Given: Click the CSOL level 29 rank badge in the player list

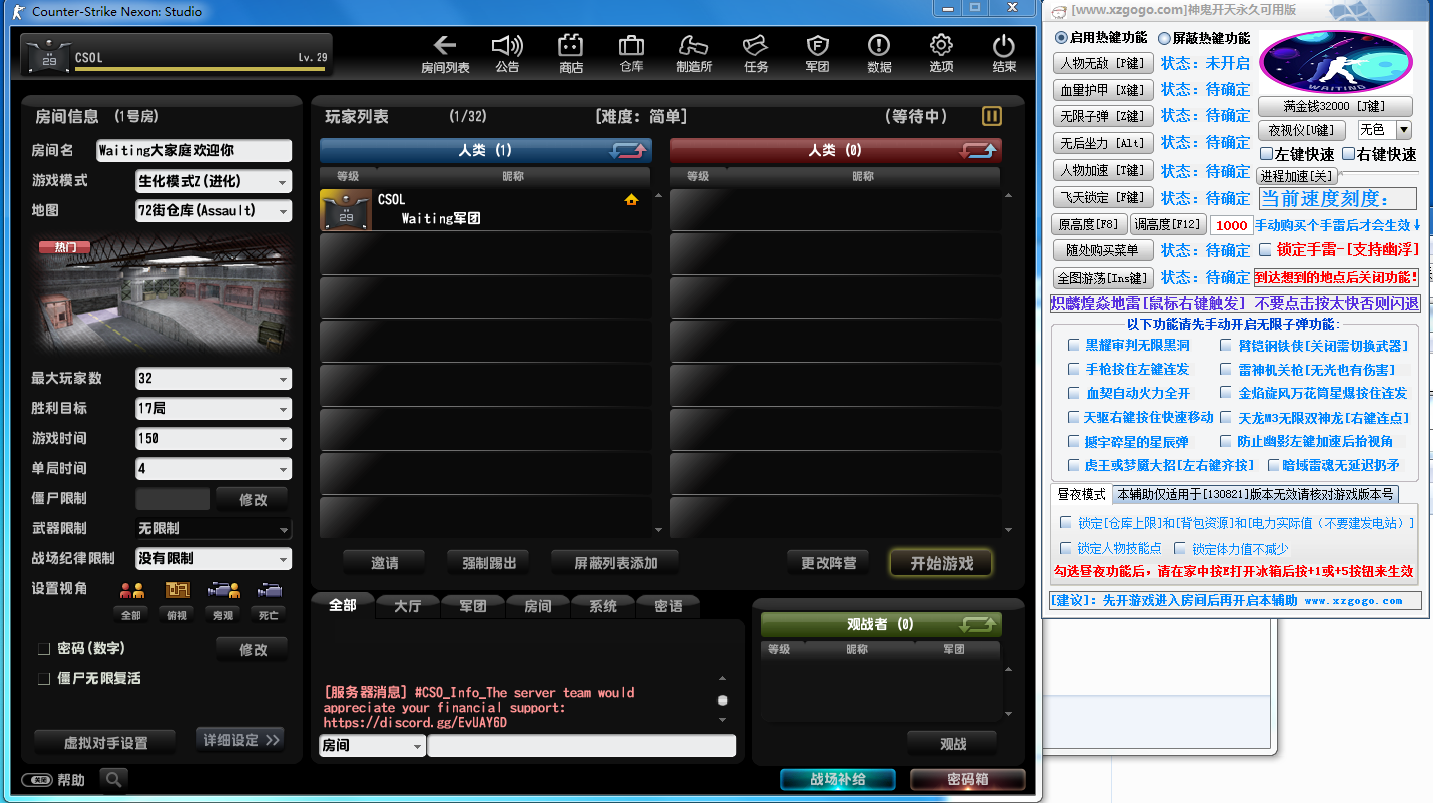Looking at the screenshot, I should click(345, 211).
